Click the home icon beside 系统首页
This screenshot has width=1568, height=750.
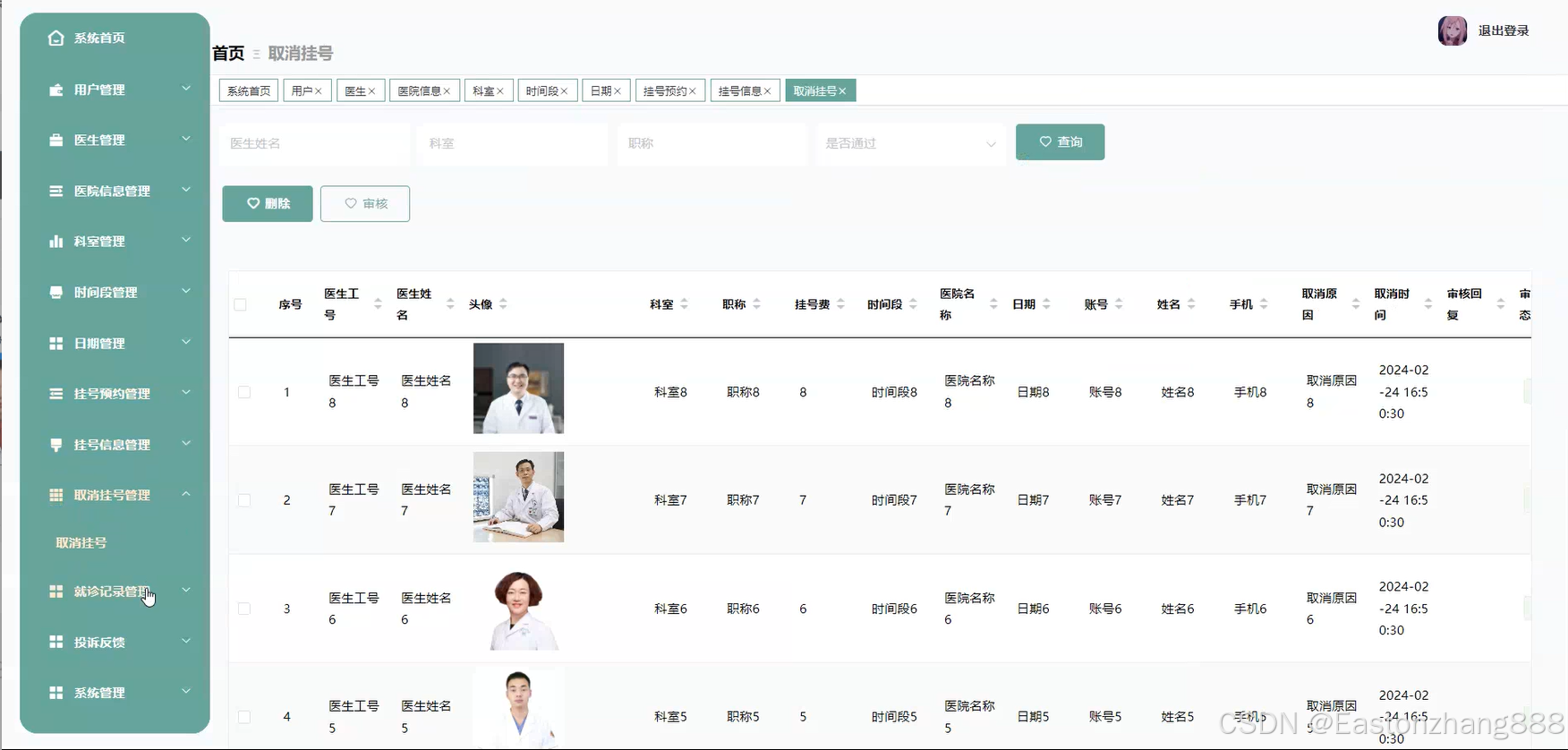(55, 38)
